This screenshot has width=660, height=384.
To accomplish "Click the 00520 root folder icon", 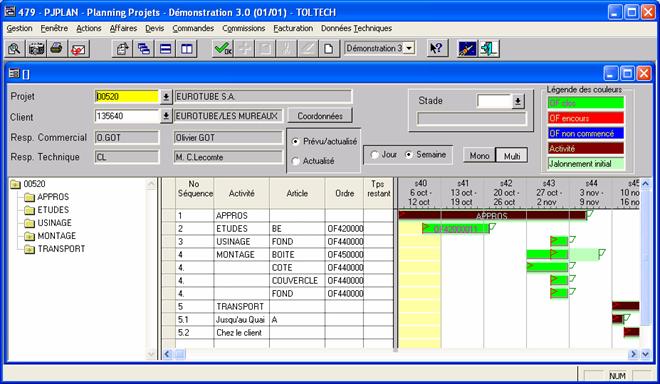I will [16, 184].
